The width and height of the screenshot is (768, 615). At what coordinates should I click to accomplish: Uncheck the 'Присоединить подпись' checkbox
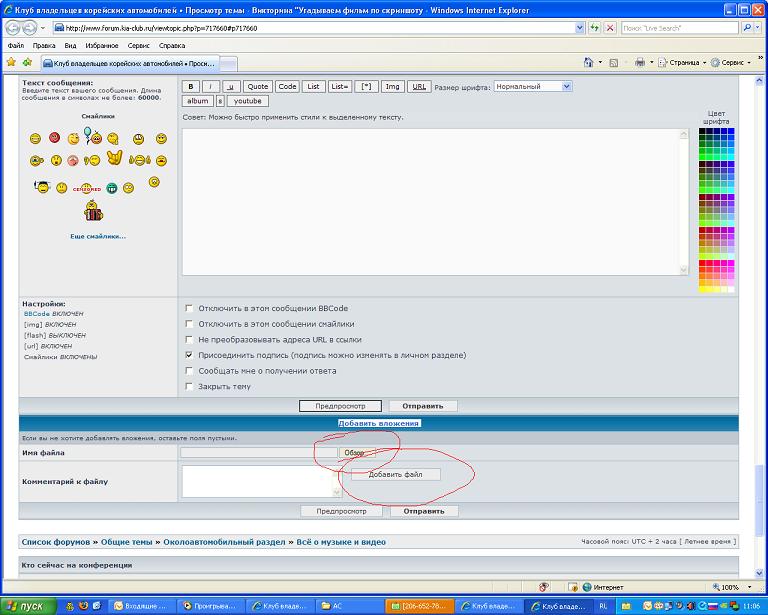coord(189,355)
